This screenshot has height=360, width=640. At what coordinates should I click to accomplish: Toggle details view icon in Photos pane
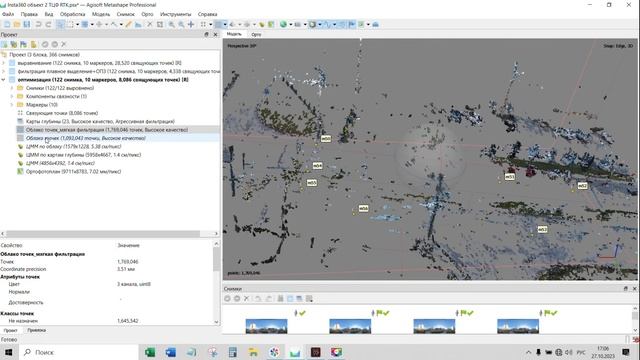coord(309,299)
